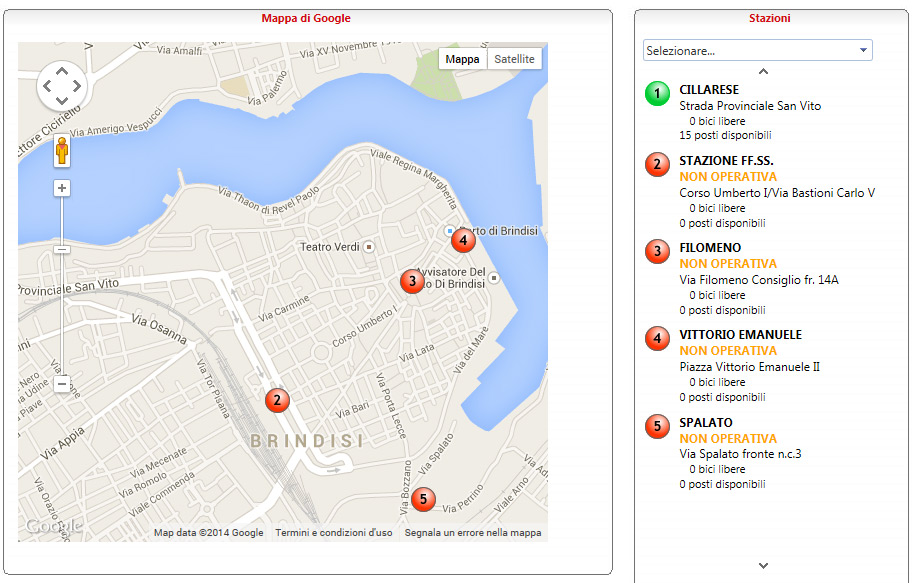Click map marker 3 on Corso Umberto
Screen dimensions: 916x583
pos(412,281)
